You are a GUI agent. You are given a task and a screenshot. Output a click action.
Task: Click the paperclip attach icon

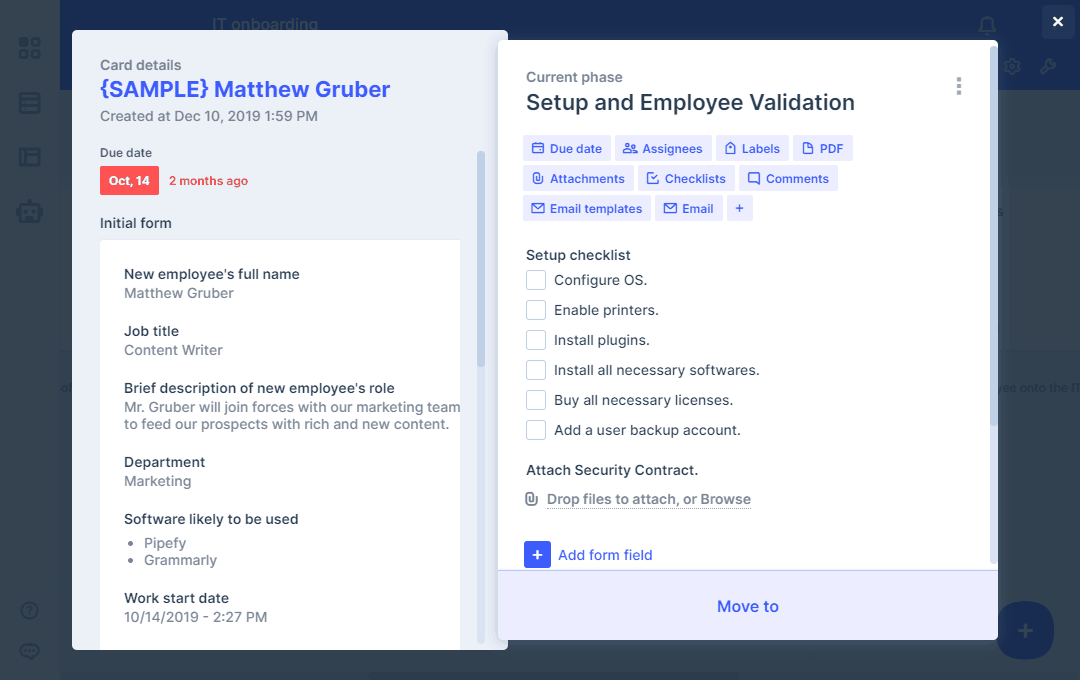(x=532, y=499)
